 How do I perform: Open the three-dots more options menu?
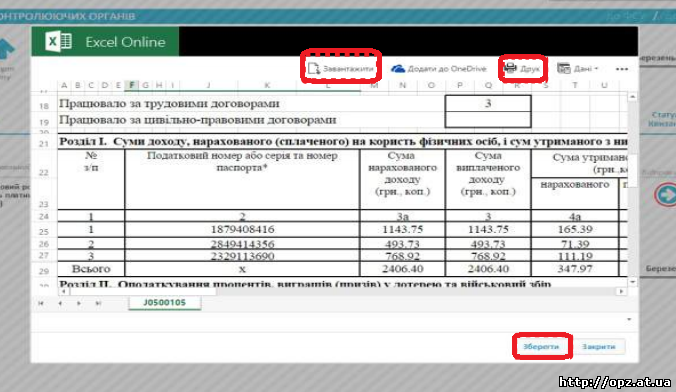(x=622, y=69)
